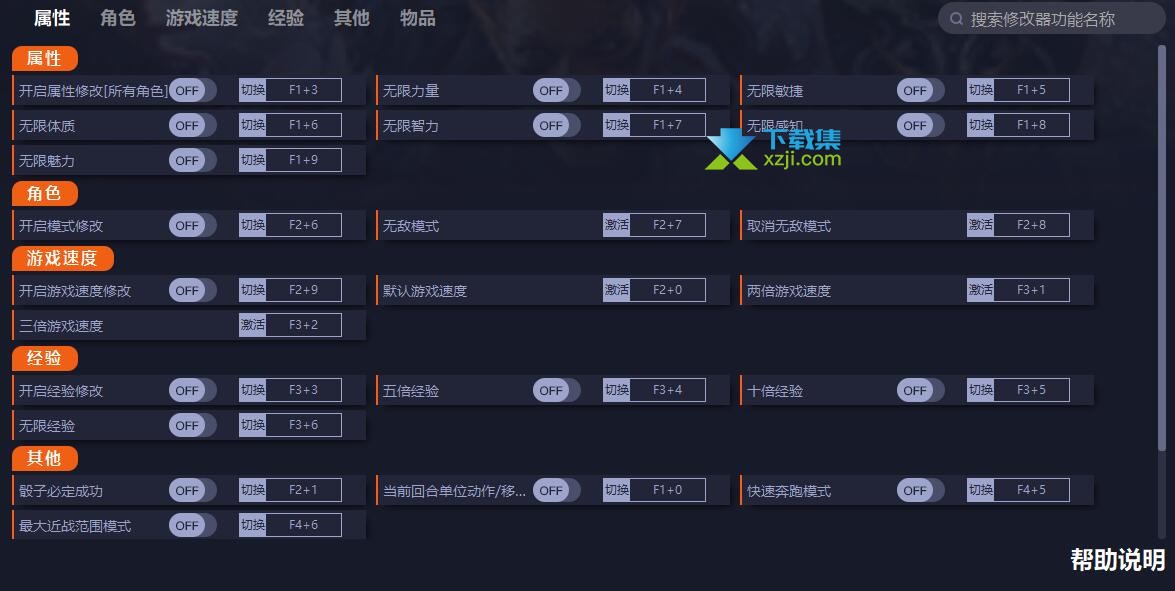Click 激活 button for 无敌模式
The width and height of the screenshot is (1175, 591).
(617, 225)
